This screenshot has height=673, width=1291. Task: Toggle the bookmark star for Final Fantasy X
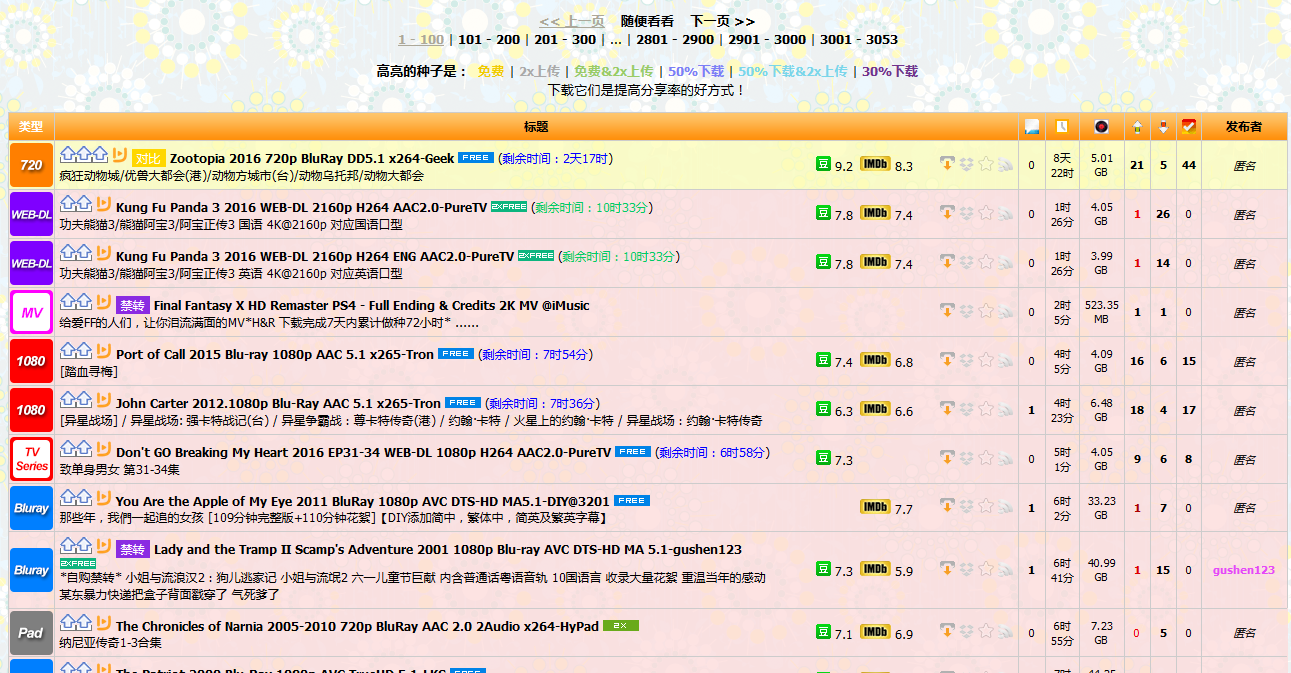[986, 311]
